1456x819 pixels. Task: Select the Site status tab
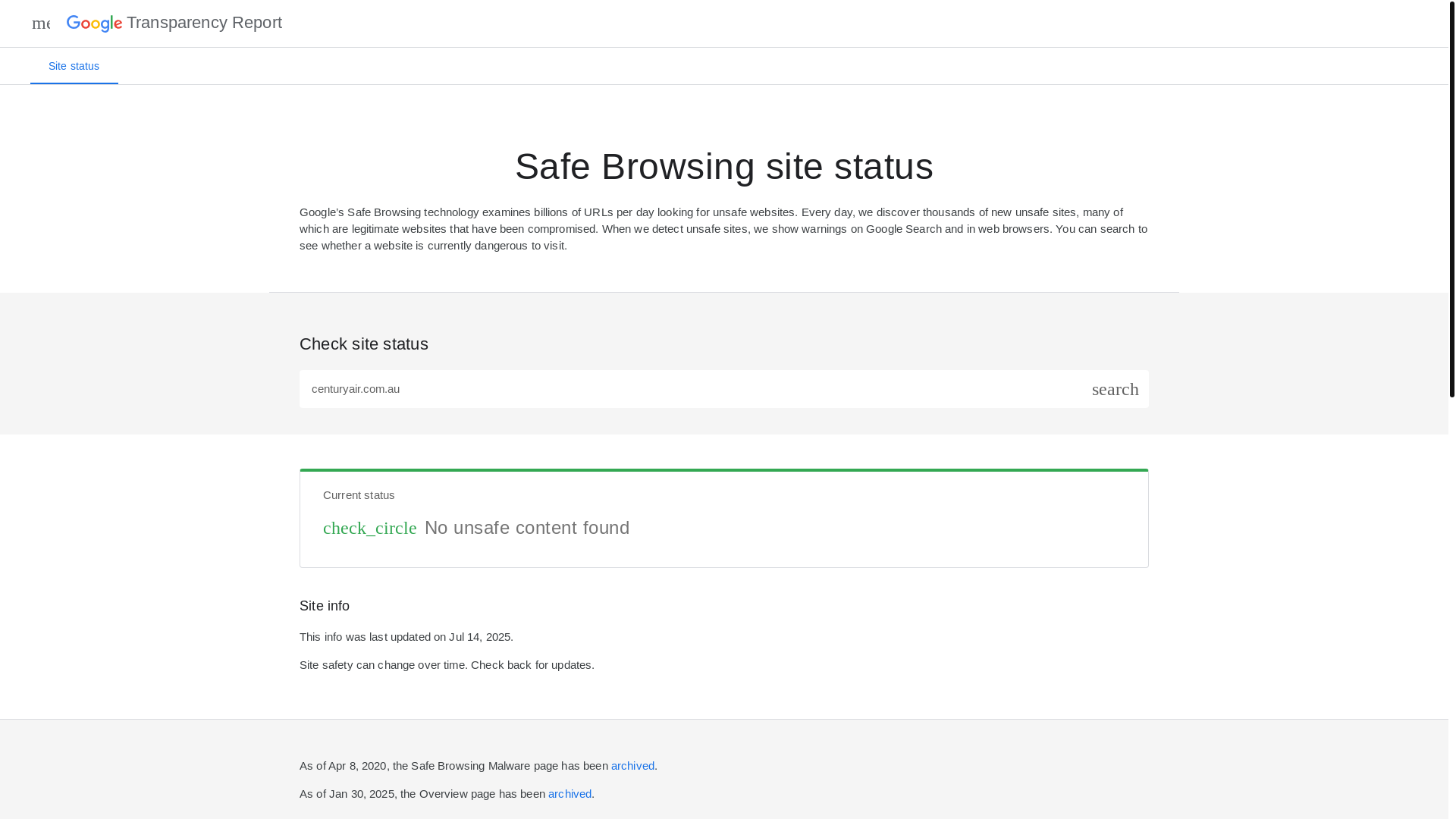74,66
